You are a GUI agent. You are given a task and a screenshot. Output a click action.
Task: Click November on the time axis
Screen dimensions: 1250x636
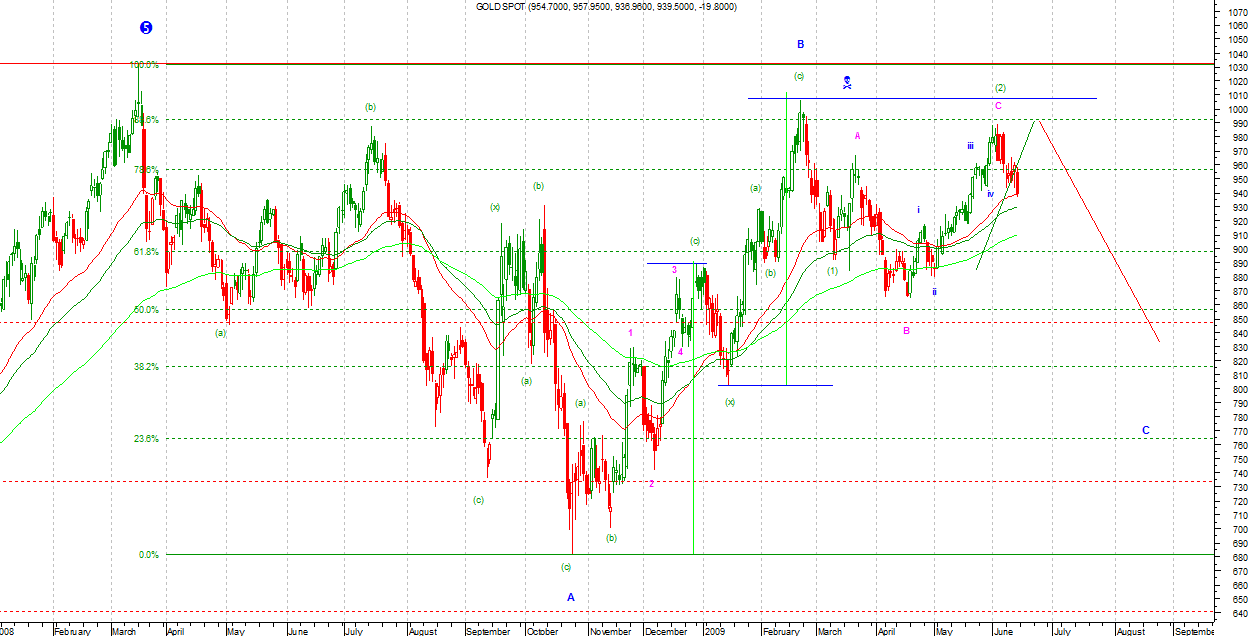(609, 631)
